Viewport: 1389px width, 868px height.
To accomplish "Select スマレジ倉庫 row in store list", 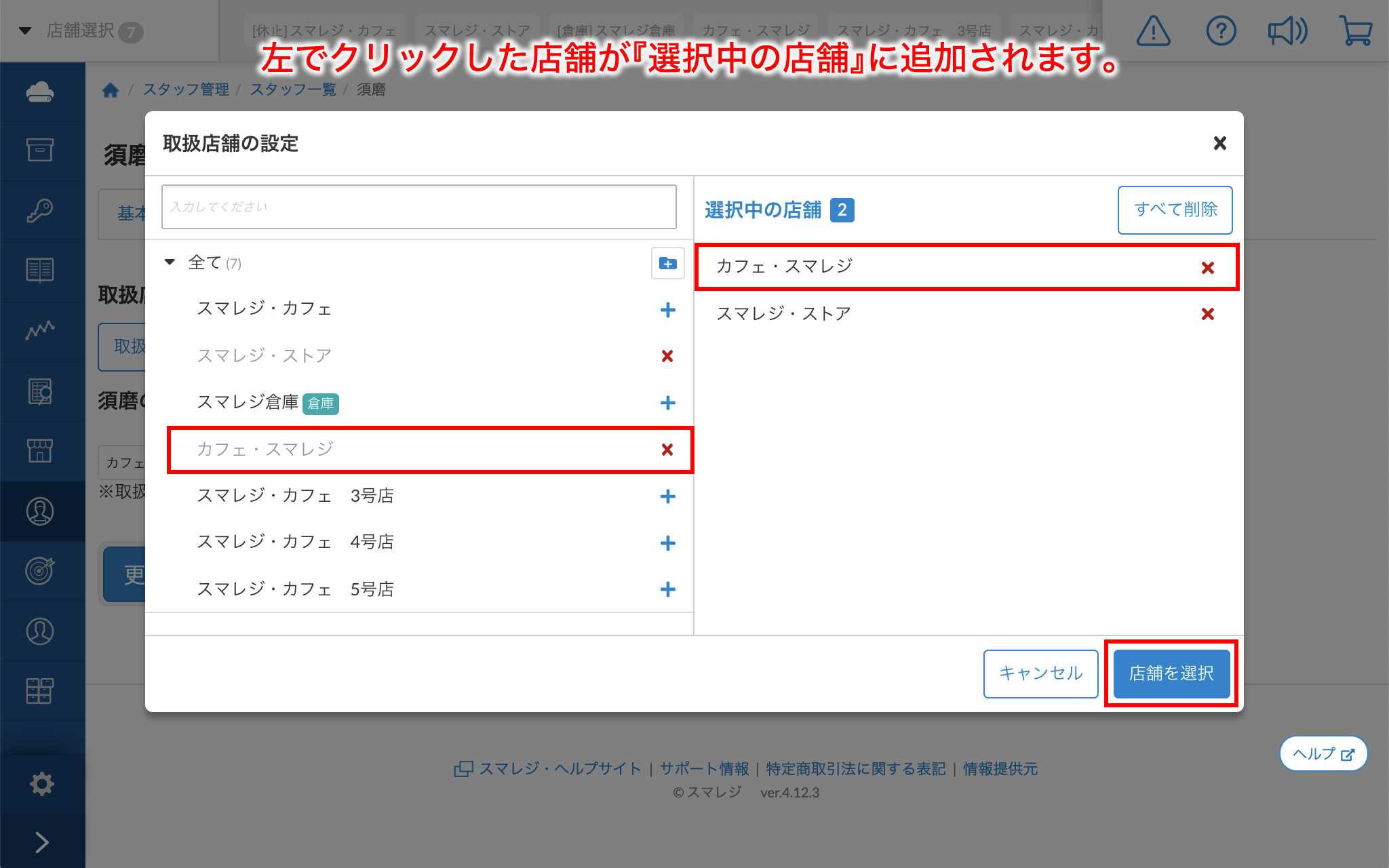I will [x=419, y=403].
